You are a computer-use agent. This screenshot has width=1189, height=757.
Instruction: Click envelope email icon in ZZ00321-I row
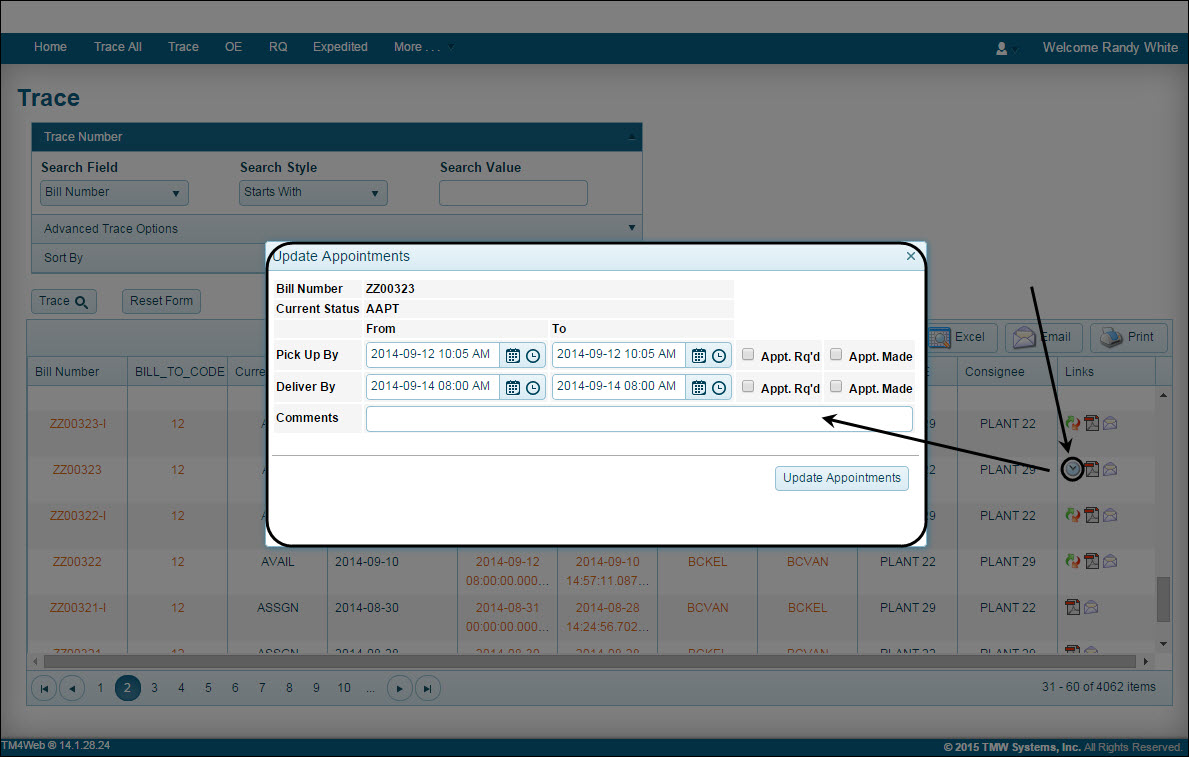click(x=1091, y=607)
